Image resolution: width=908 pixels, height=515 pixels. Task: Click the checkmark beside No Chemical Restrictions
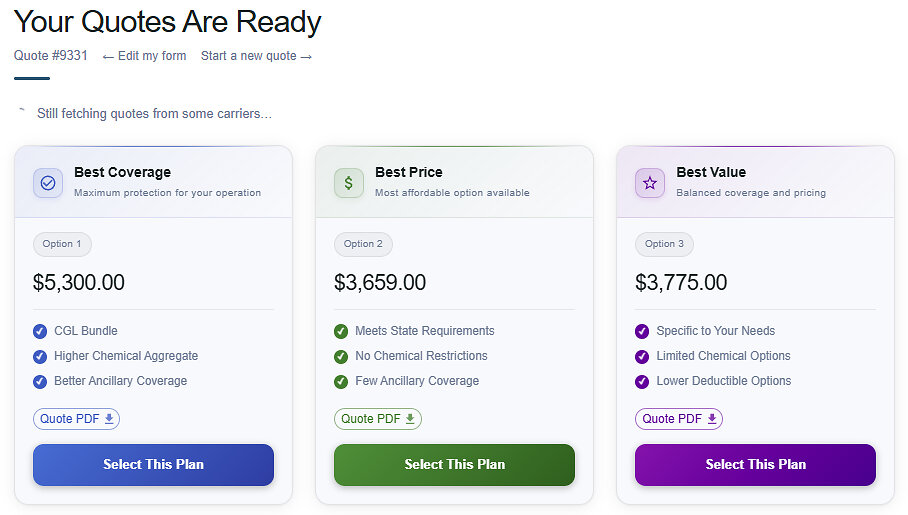(x=341, y=356)
